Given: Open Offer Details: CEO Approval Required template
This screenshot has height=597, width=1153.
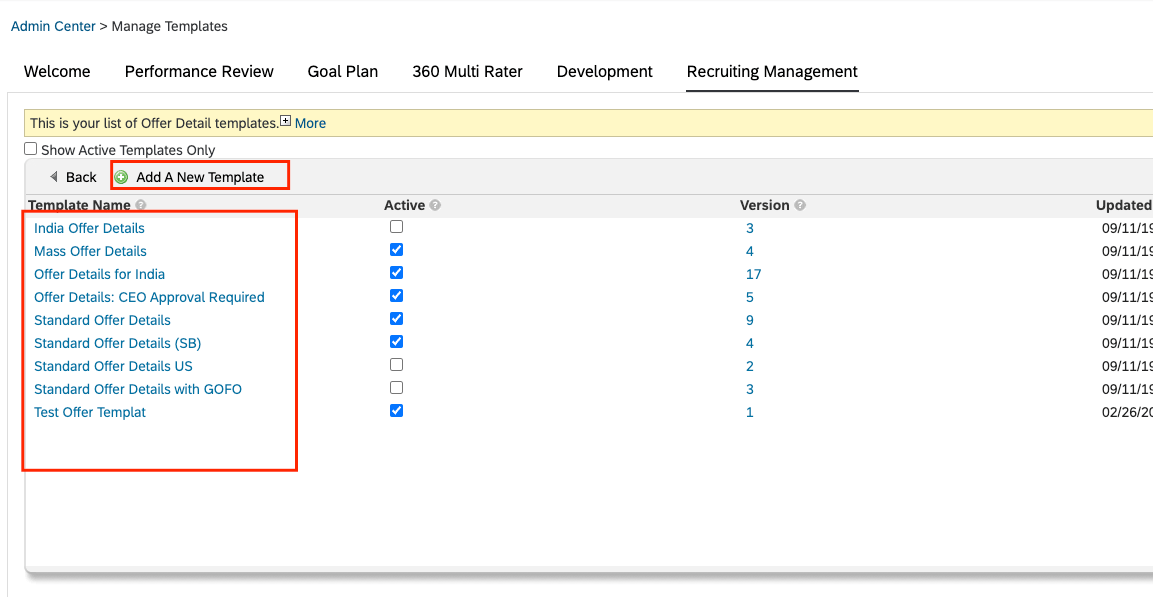Looking at the screenshot, I should pos(149,298).
